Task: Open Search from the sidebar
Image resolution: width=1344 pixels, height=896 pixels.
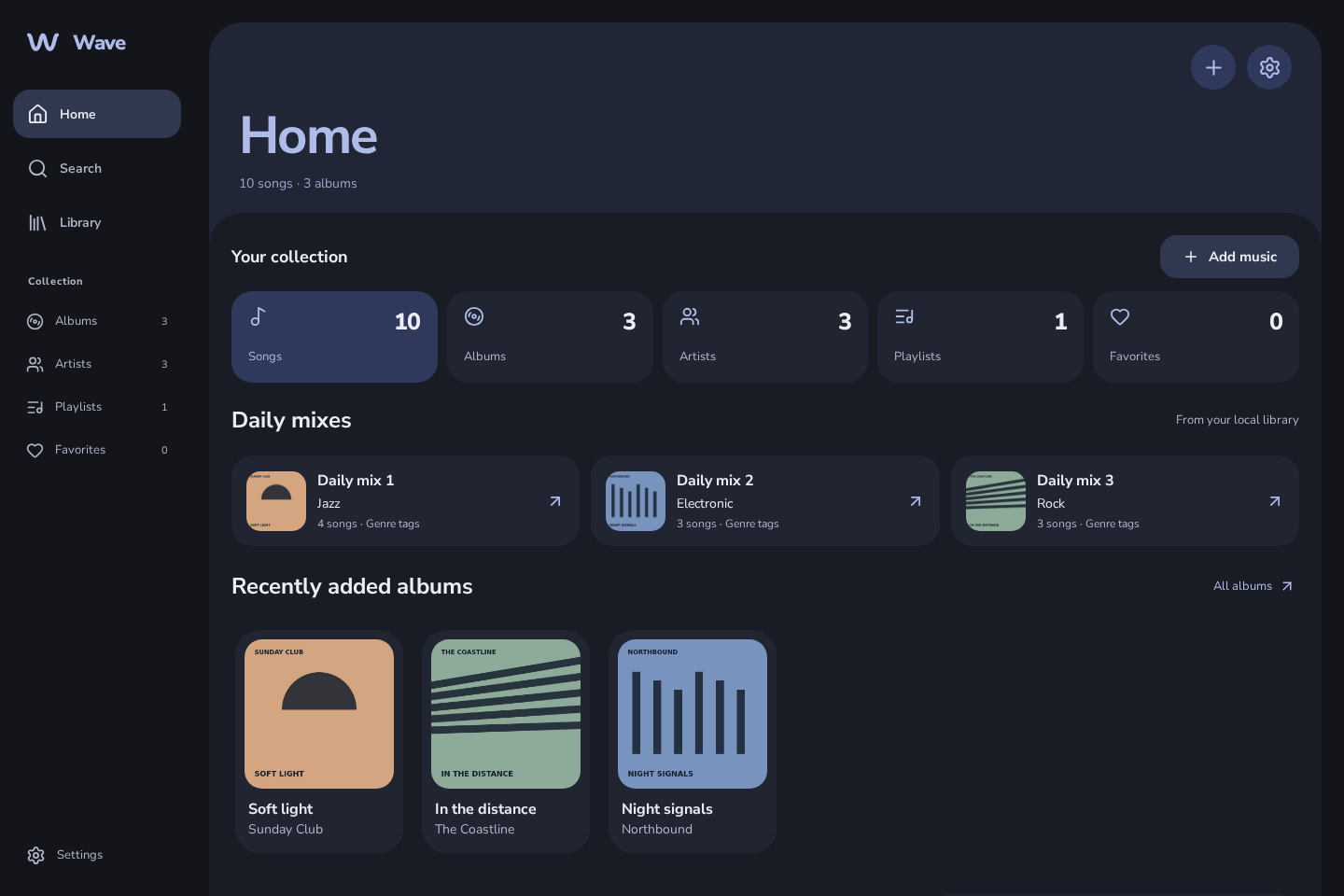Action: coord(97,168)
